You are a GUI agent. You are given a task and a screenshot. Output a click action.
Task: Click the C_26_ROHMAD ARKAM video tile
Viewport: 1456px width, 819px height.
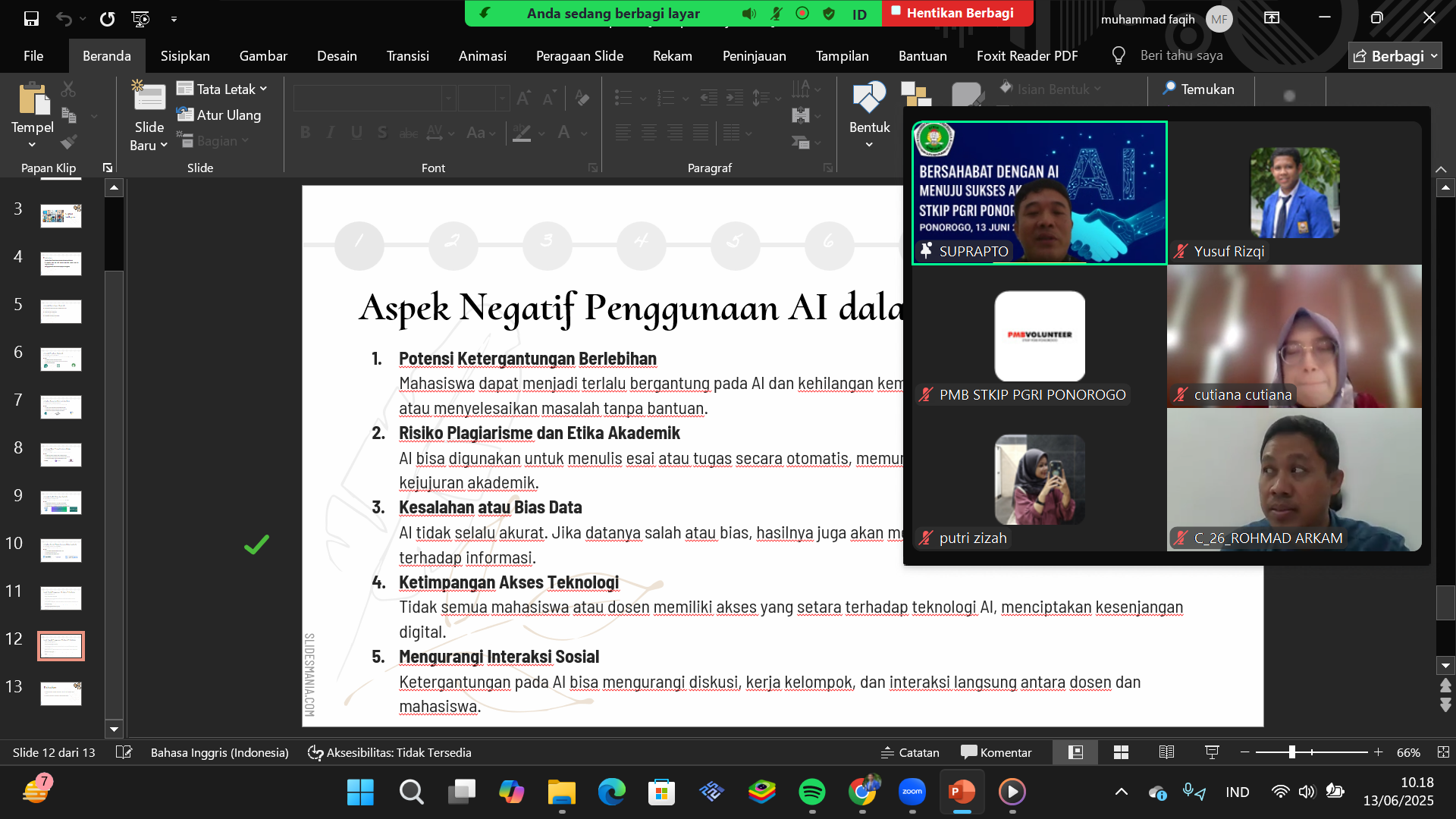point(1294,479)
